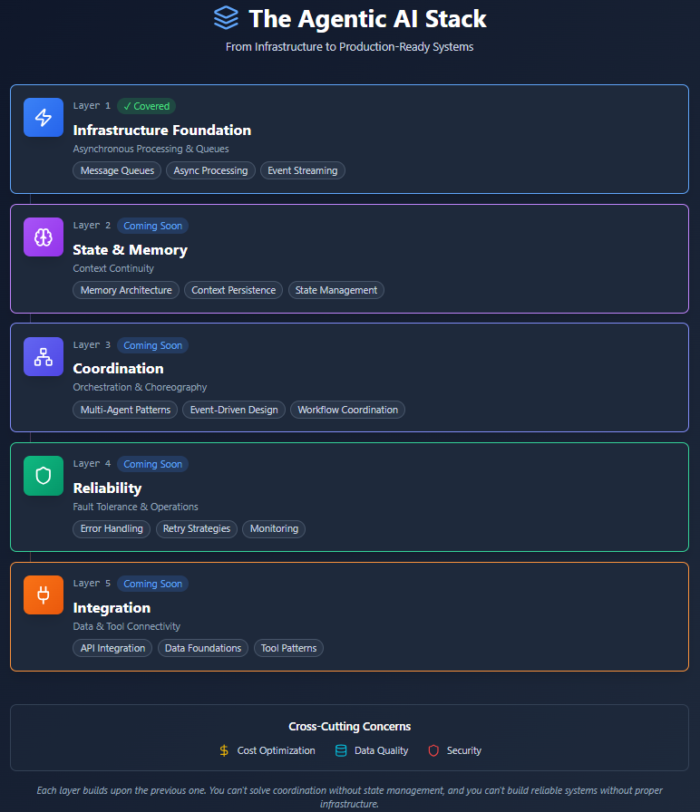Click the Workflow Coordination tag

[x=347, y=410]
